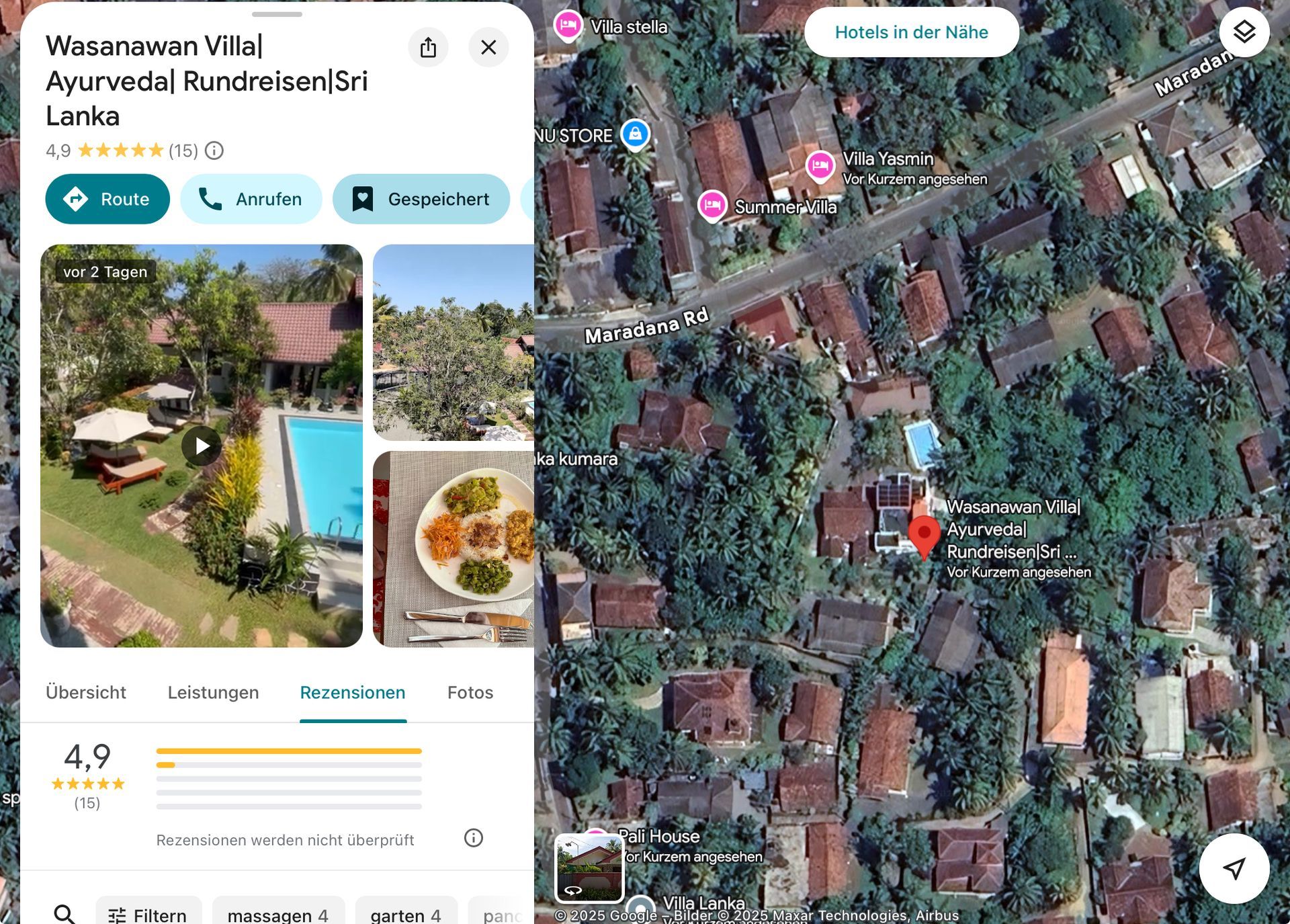Toggle the Gespeichert saved button
1290x924 pixels.
pos(421,199)
